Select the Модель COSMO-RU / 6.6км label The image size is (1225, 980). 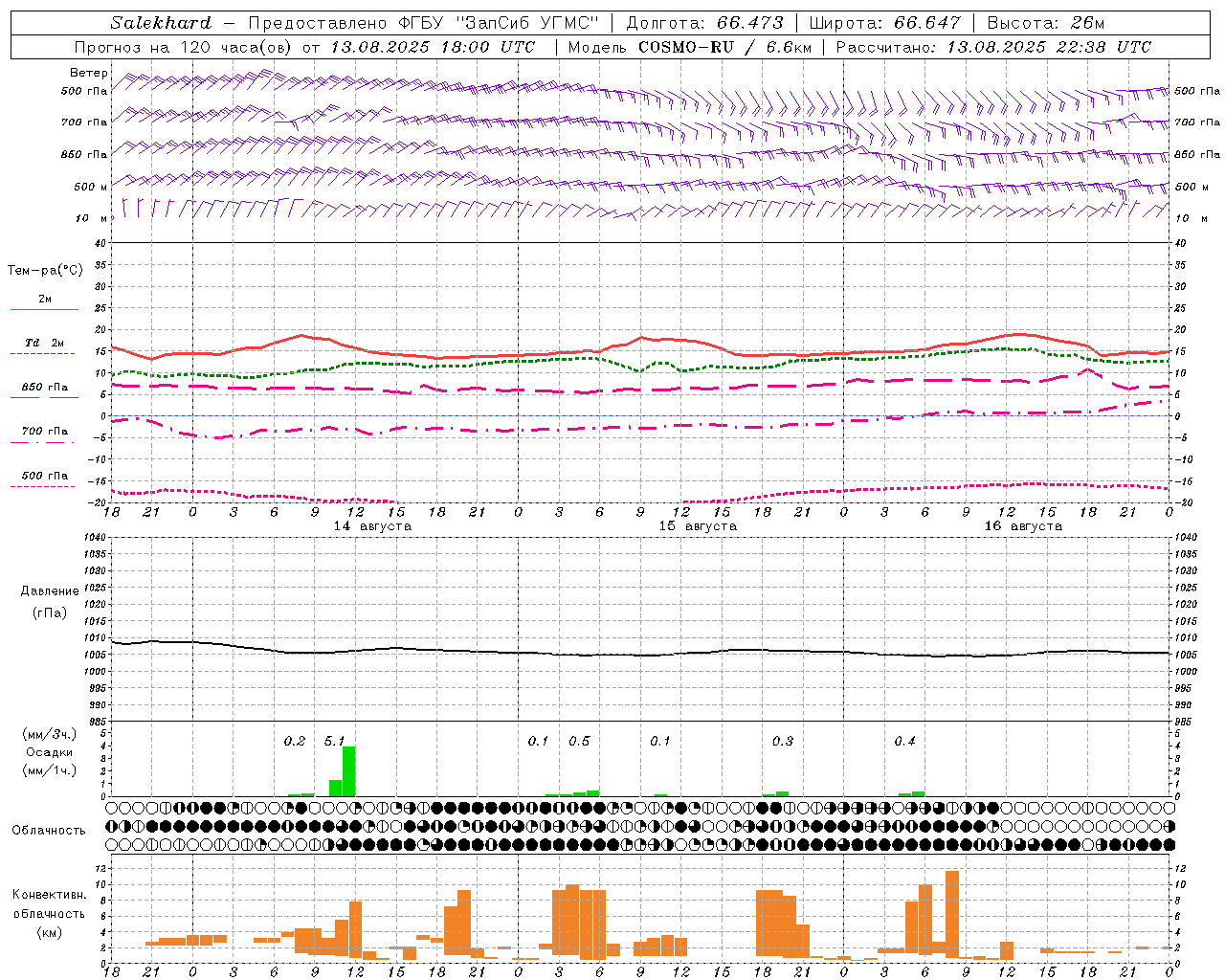point(689,47)
